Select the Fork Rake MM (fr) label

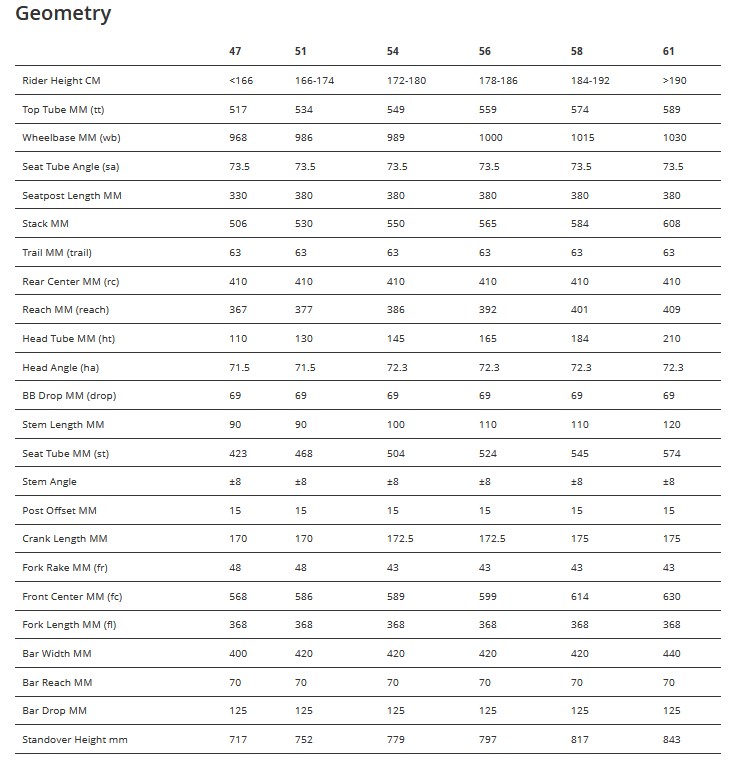point(65,568)
